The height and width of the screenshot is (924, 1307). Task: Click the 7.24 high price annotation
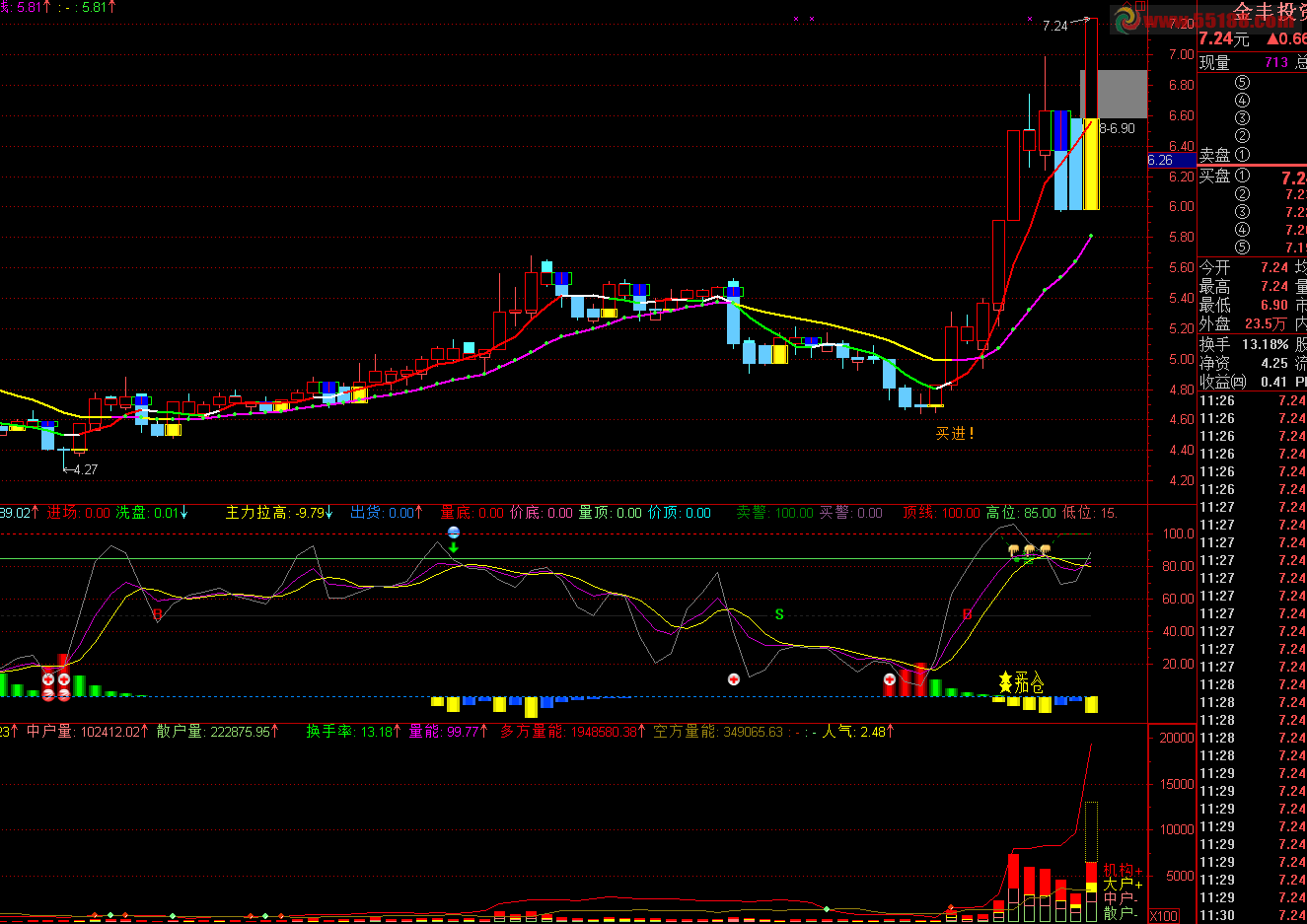coord(1054,26)
